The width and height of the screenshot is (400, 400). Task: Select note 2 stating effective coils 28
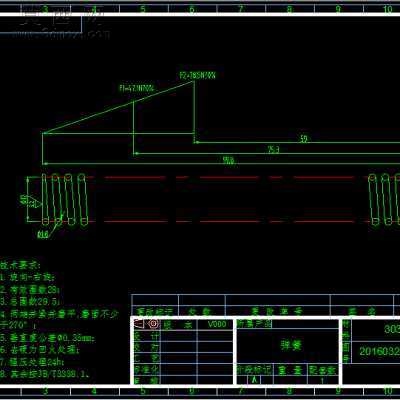point(30,289)
